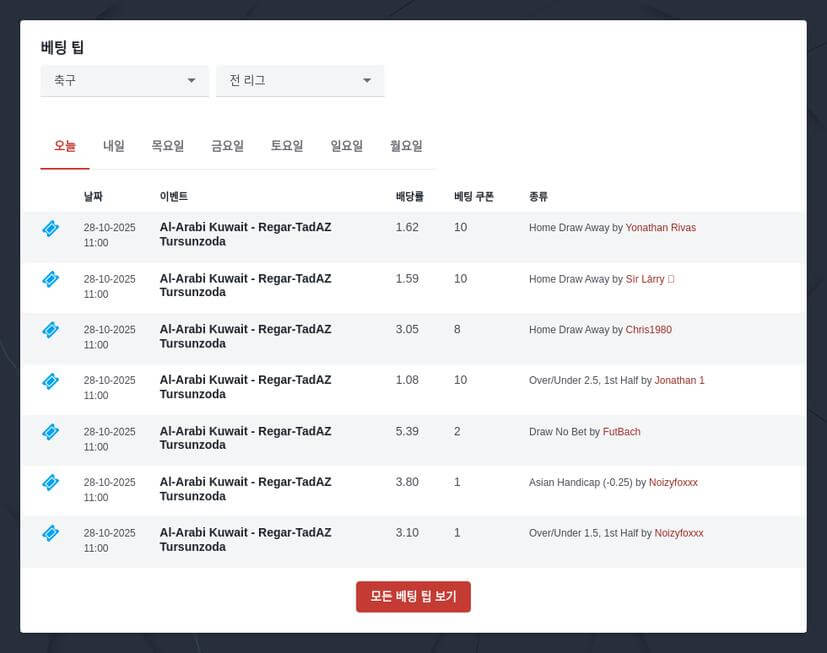Click the ticket icon on FutBach's Draw No Bet row
827x653 pixels.
click(50, 432)
